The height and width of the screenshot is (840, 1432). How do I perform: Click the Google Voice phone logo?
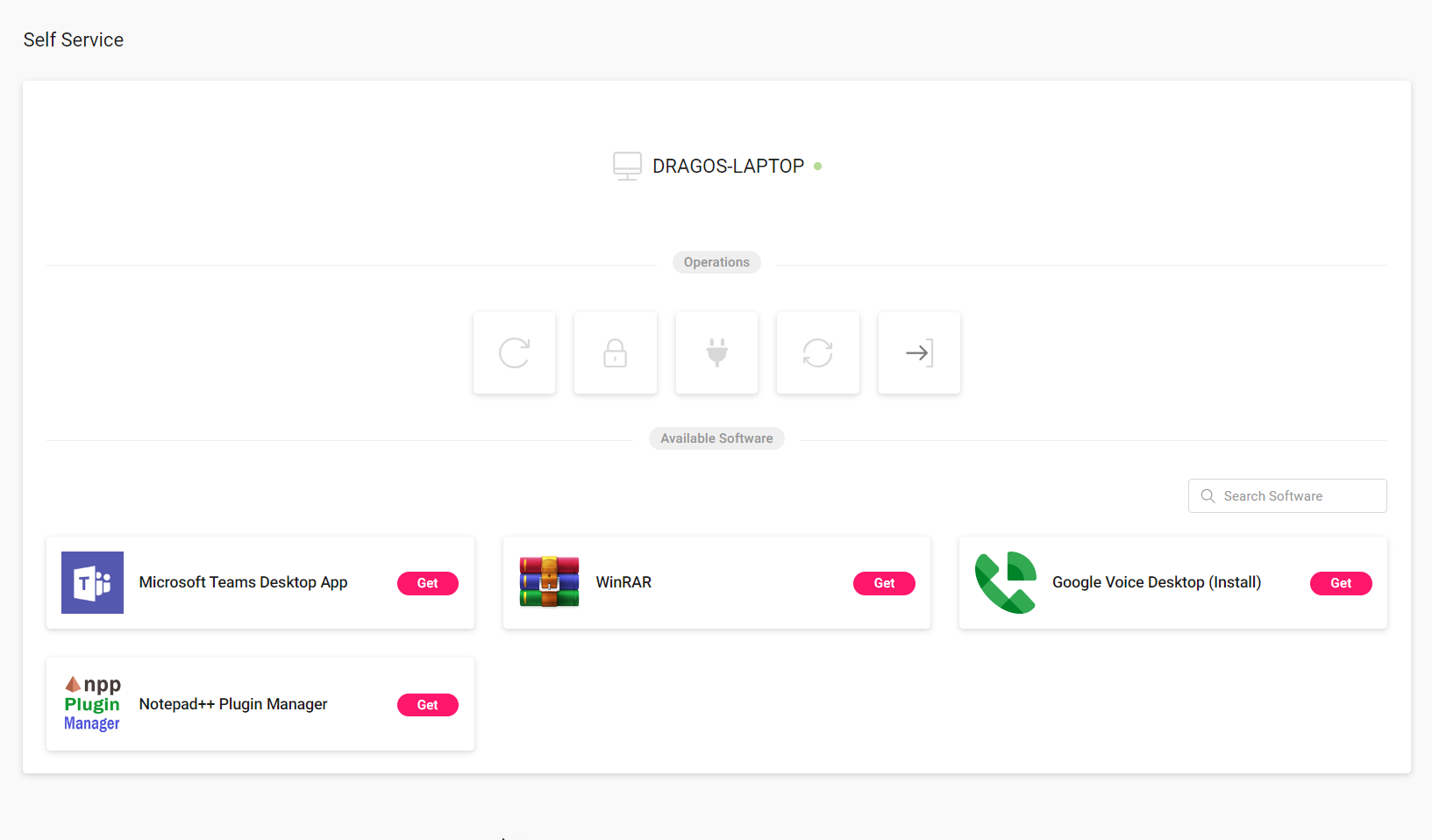(x=1006, y=582)
